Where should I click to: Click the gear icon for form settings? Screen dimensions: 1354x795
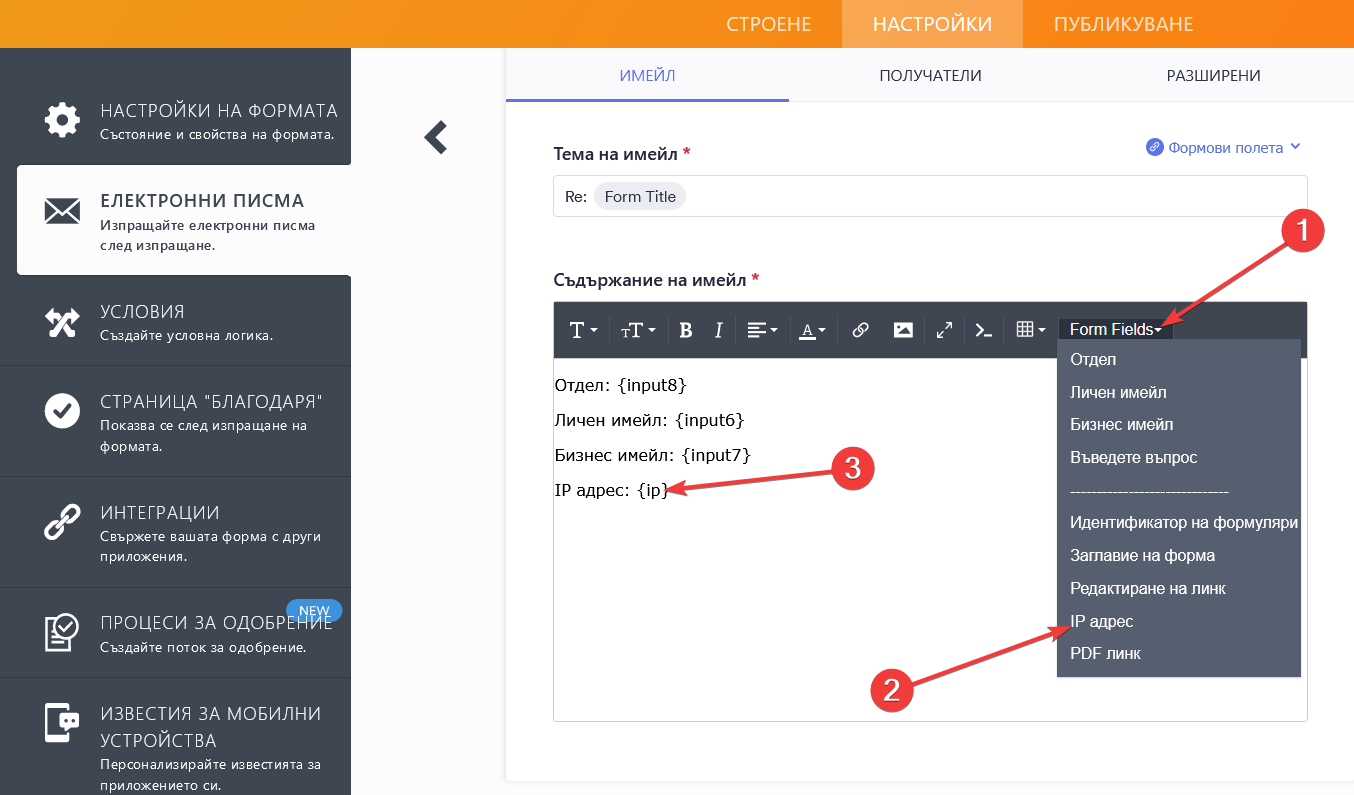click(62, 120)
